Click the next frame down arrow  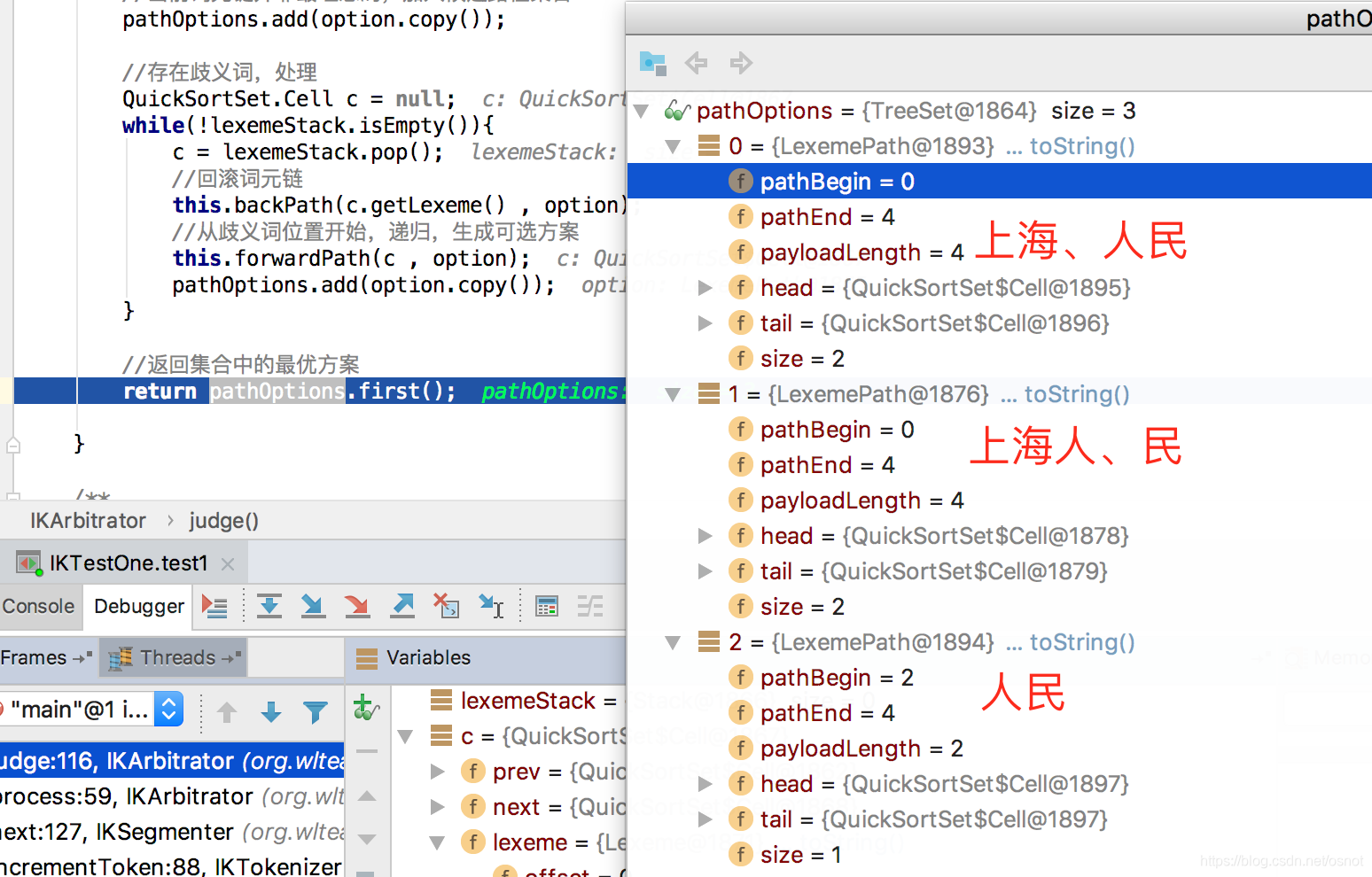pos(271,711)
